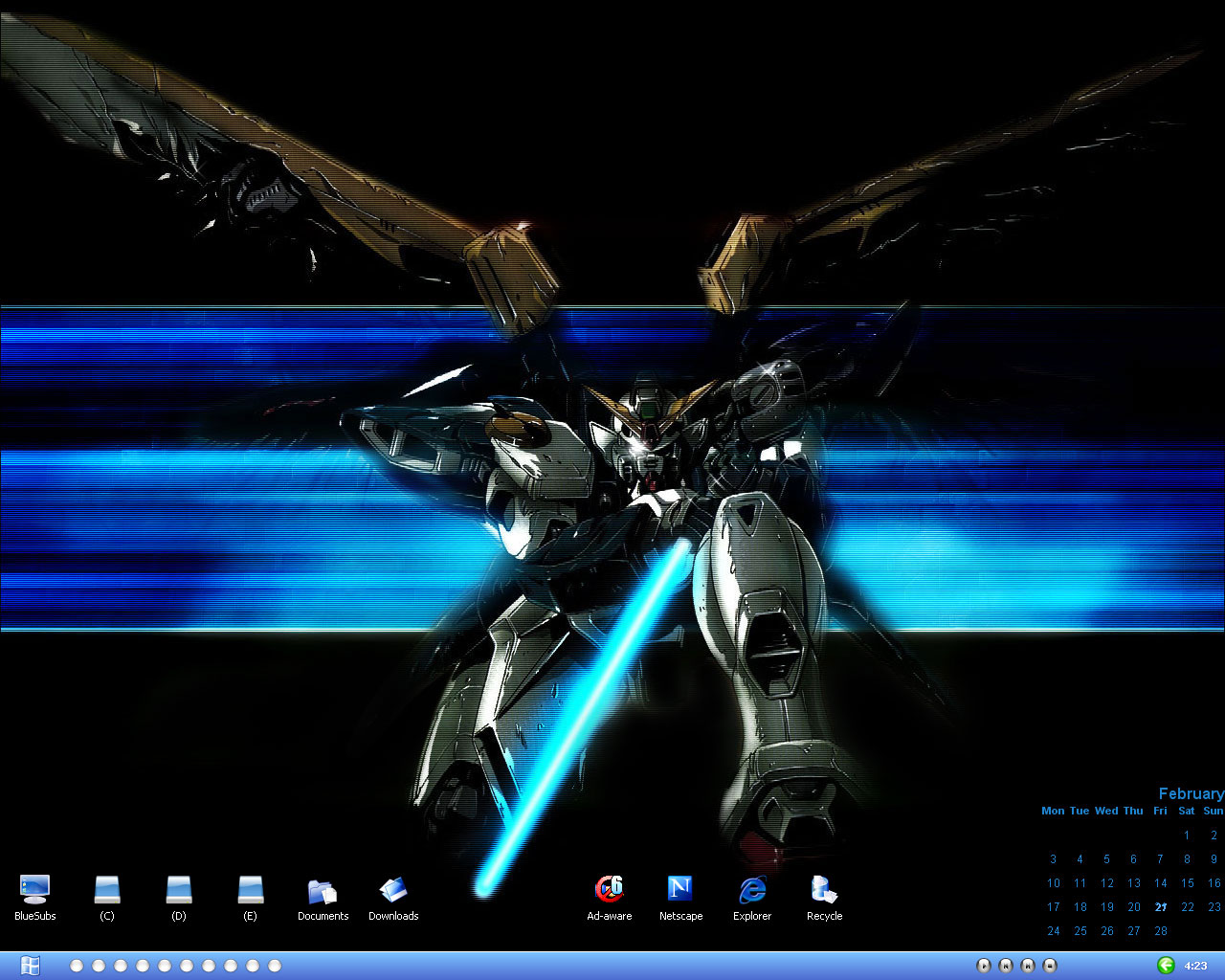Select date 14 in February calendar
This screenshot has width=1225, height=980.
click(1161, 883)
